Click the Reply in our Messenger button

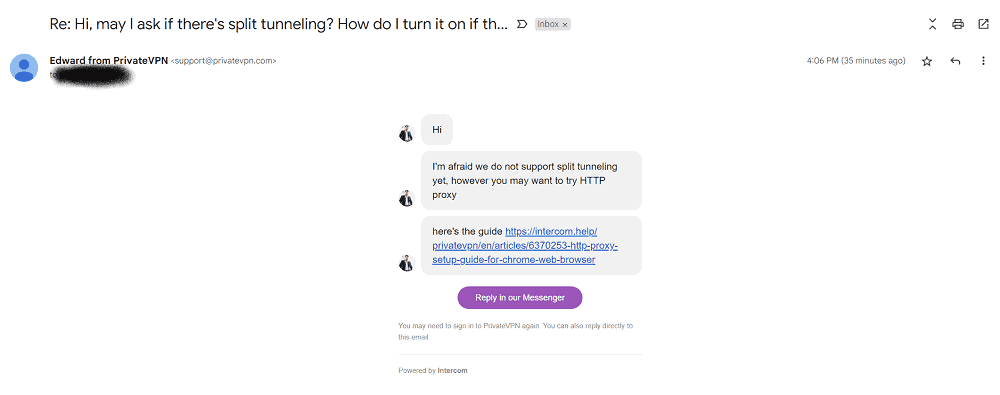(x=520, y=297)
